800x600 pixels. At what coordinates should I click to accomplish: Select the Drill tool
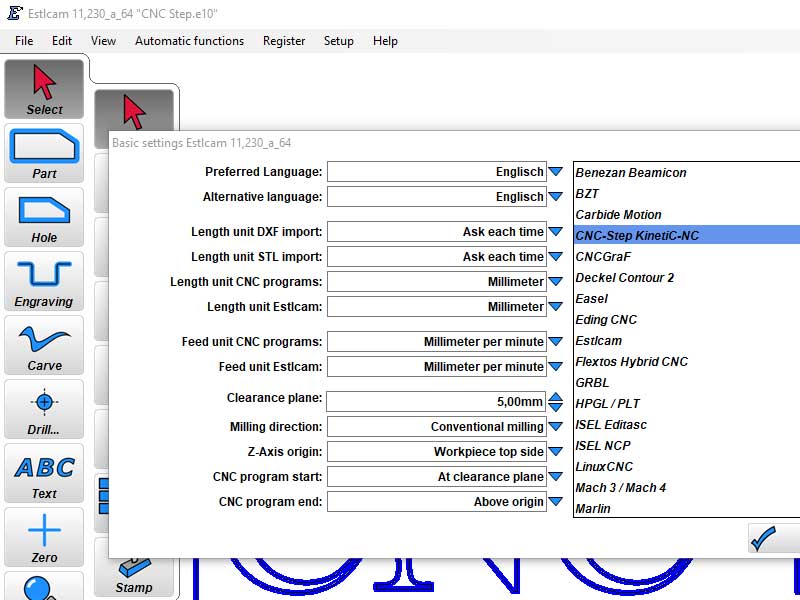pyautogui.click(x=44, y=410)
